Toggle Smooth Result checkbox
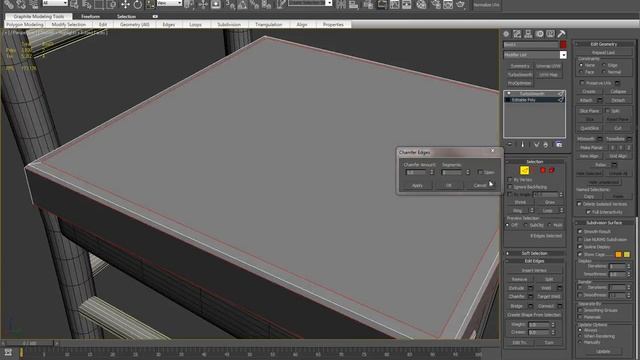 [x=580, y=231]
